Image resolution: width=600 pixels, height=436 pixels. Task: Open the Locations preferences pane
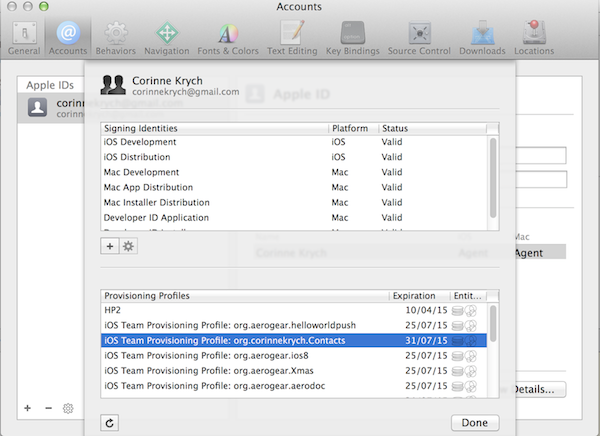[534, 38]
